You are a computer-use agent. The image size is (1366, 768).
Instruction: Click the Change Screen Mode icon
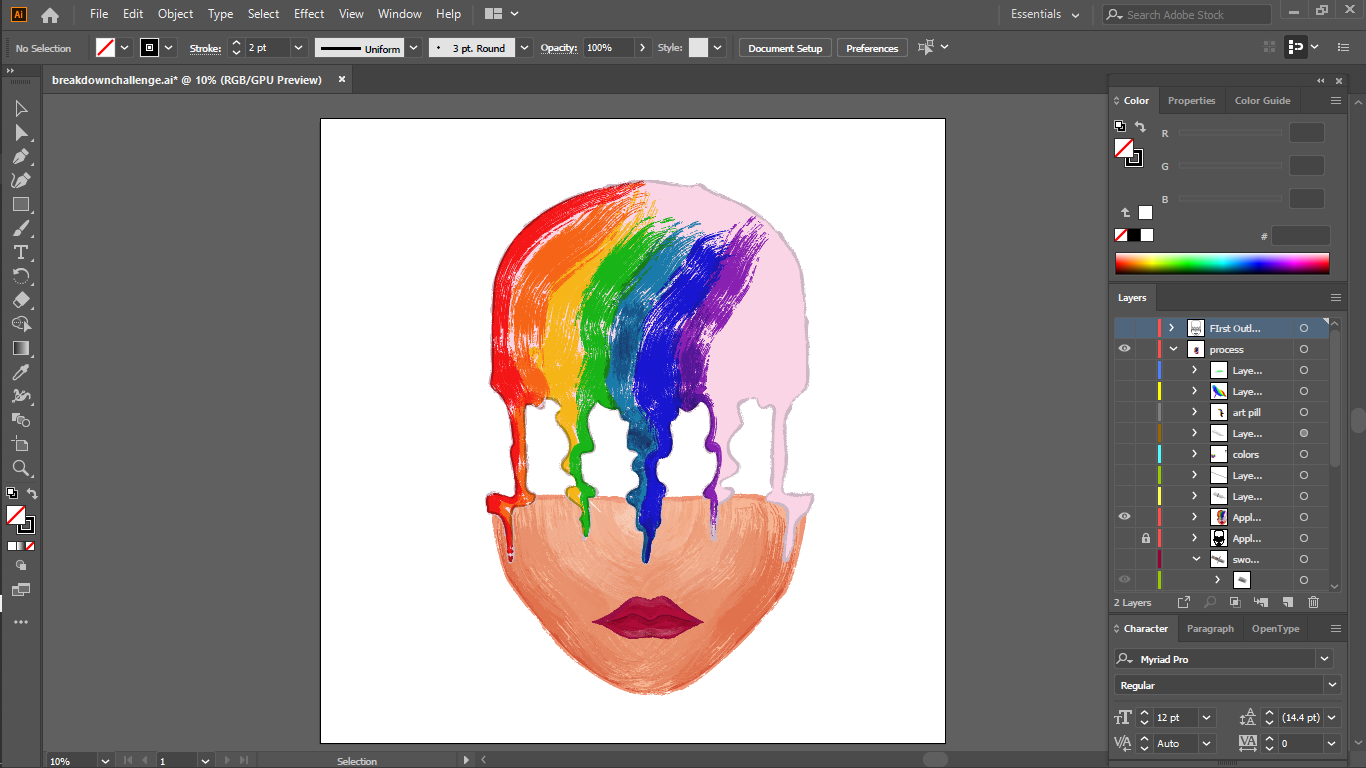click(x=21, y=590)
